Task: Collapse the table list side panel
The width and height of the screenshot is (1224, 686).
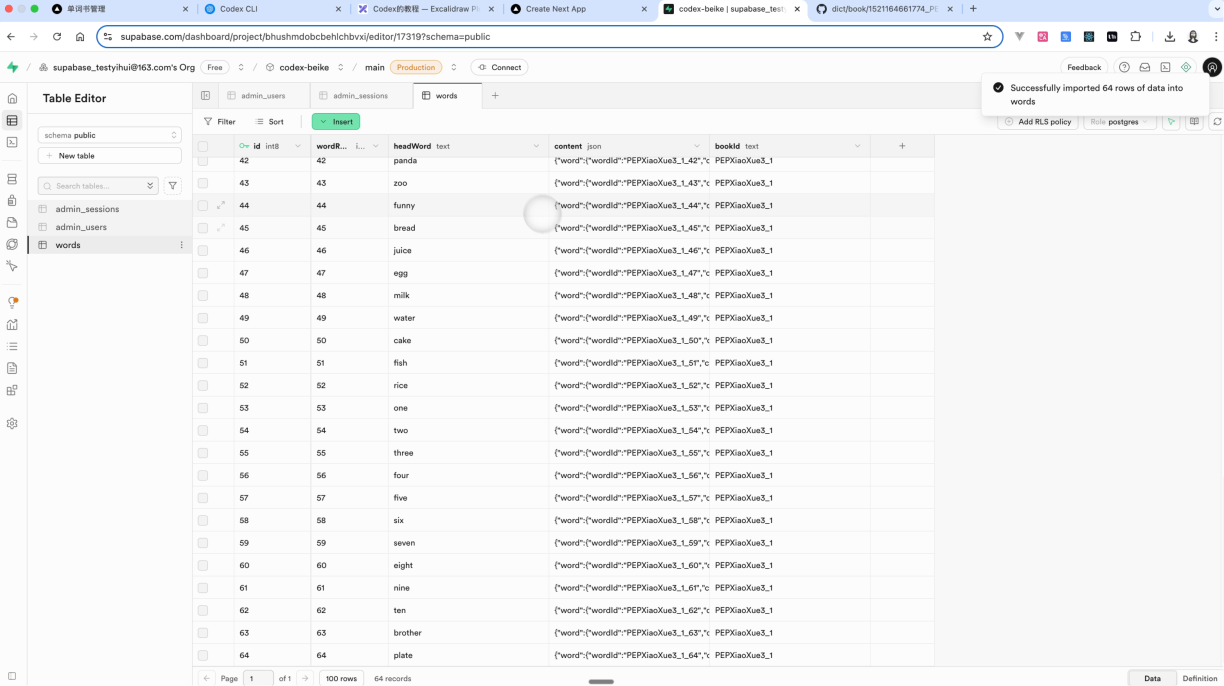Action: [x=205, y=96]
